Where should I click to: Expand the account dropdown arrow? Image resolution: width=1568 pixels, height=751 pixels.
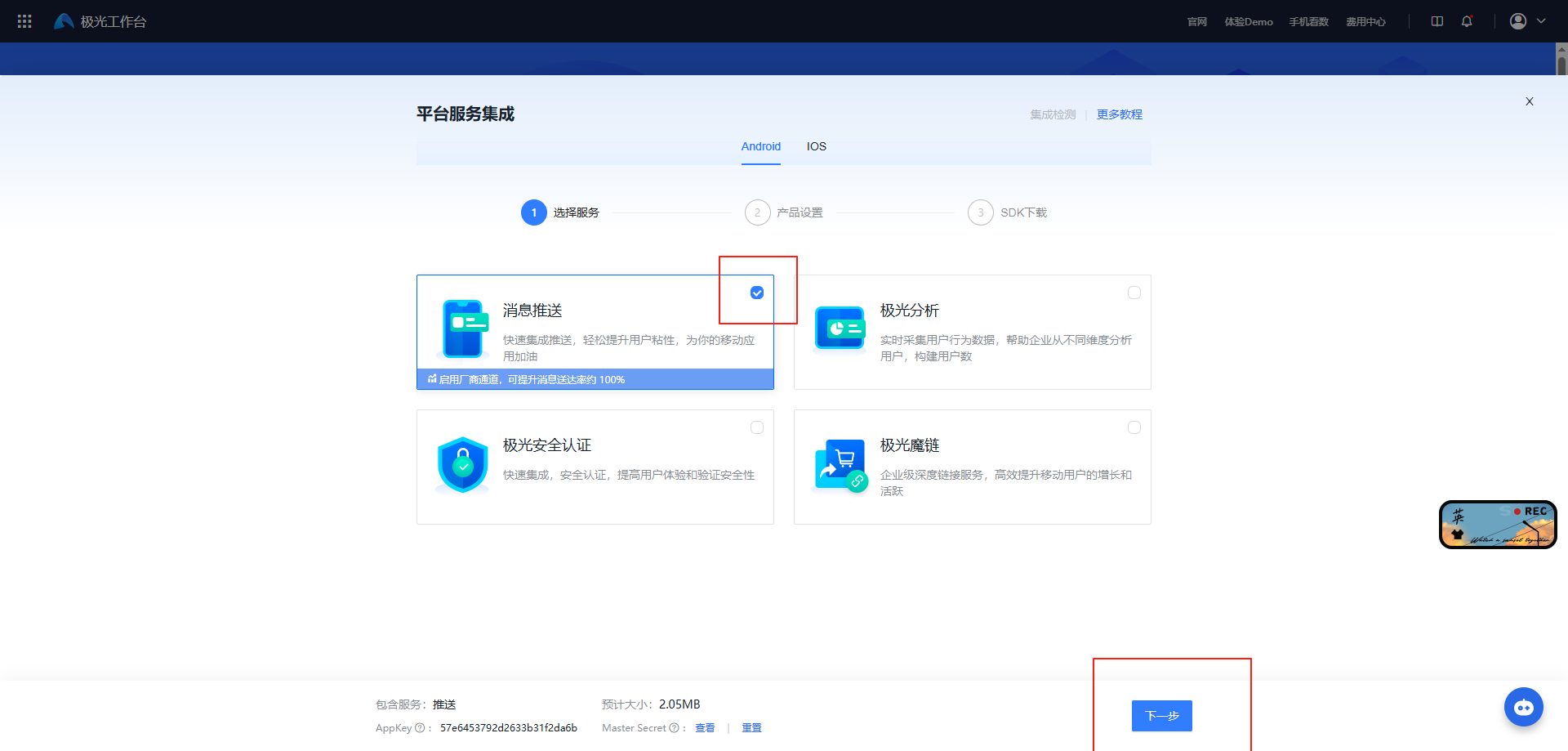[1541, 21]
